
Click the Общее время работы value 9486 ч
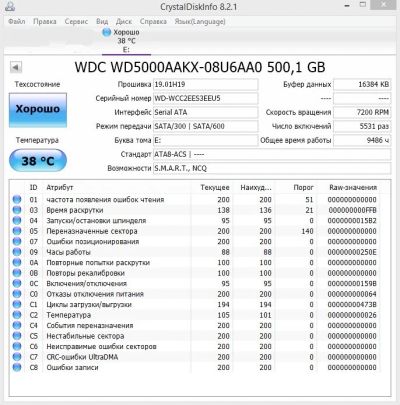362,141
